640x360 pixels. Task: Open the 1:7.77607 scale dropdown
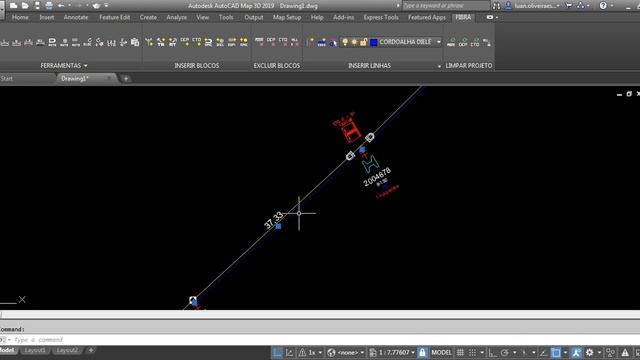413,352
